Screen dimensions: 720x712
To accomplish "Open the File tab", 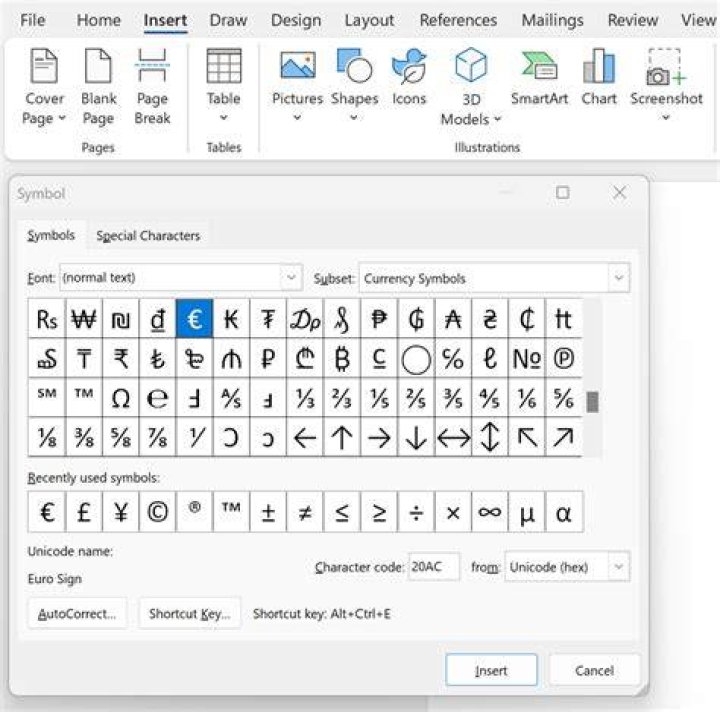I will (33, 20).
